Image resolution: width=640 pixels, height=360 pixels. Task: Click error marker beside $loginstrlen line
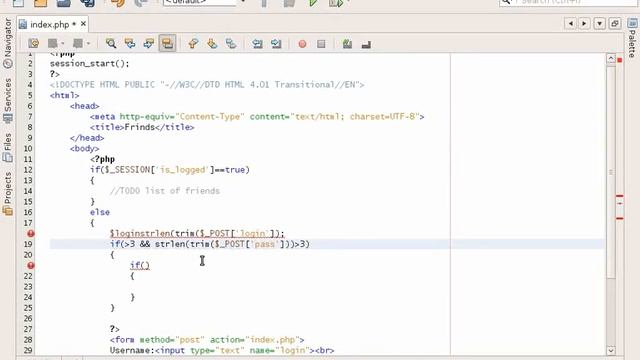click(x=31, y=233)
